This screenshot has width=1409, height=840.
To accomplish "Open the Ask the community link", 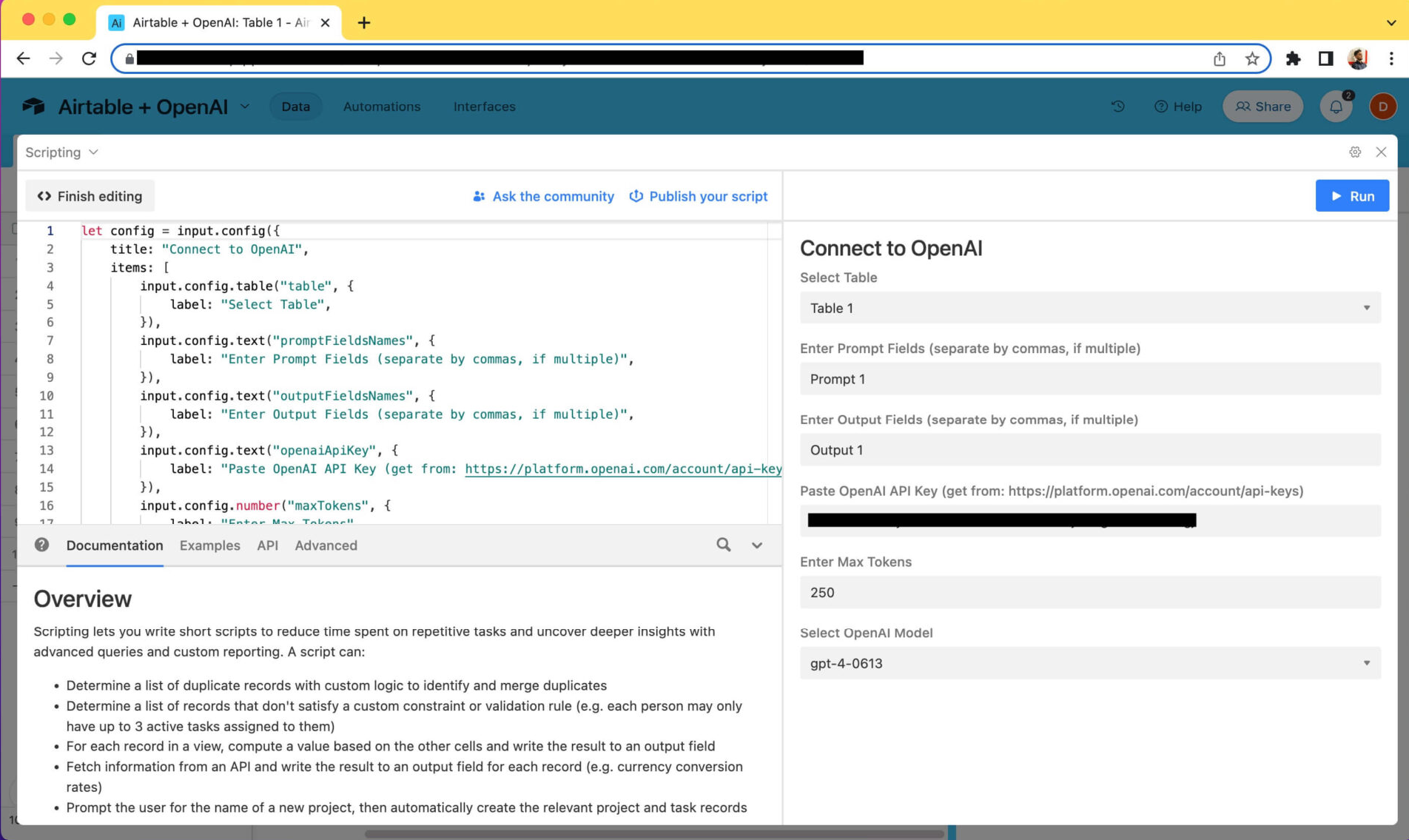I will point(553,196).
